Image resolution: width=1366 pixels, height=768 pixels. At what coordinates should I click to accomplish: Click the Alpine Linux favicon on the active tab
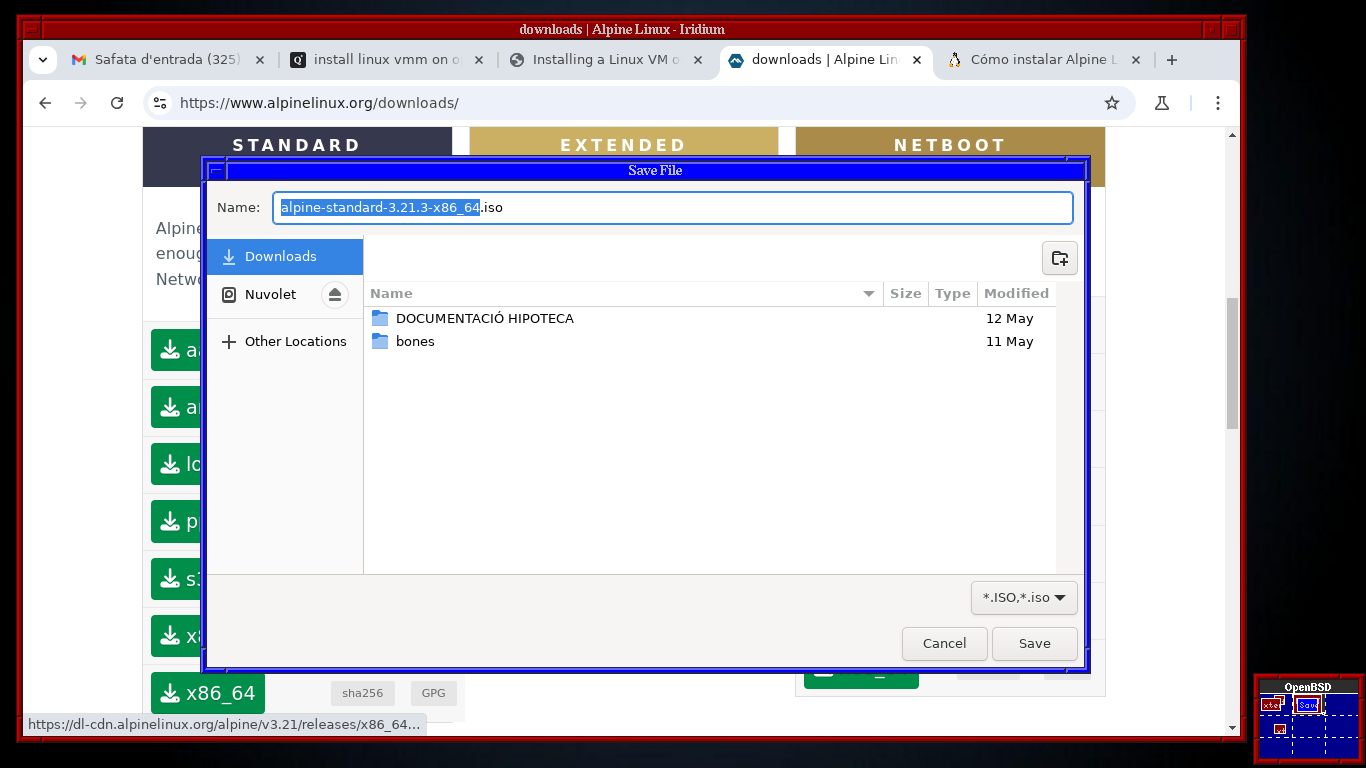point(736,60)
